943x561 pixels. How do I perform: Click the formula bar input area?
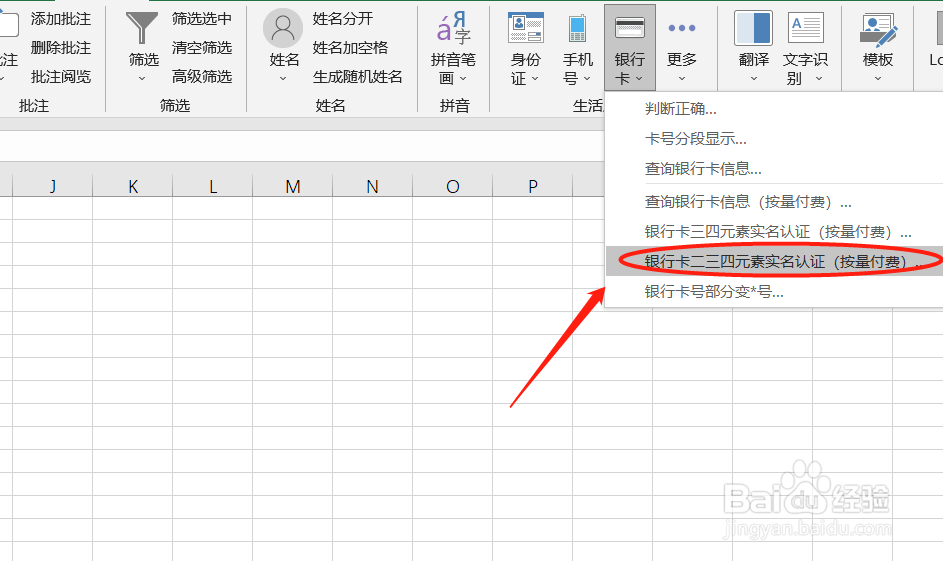tap(302, 146)
